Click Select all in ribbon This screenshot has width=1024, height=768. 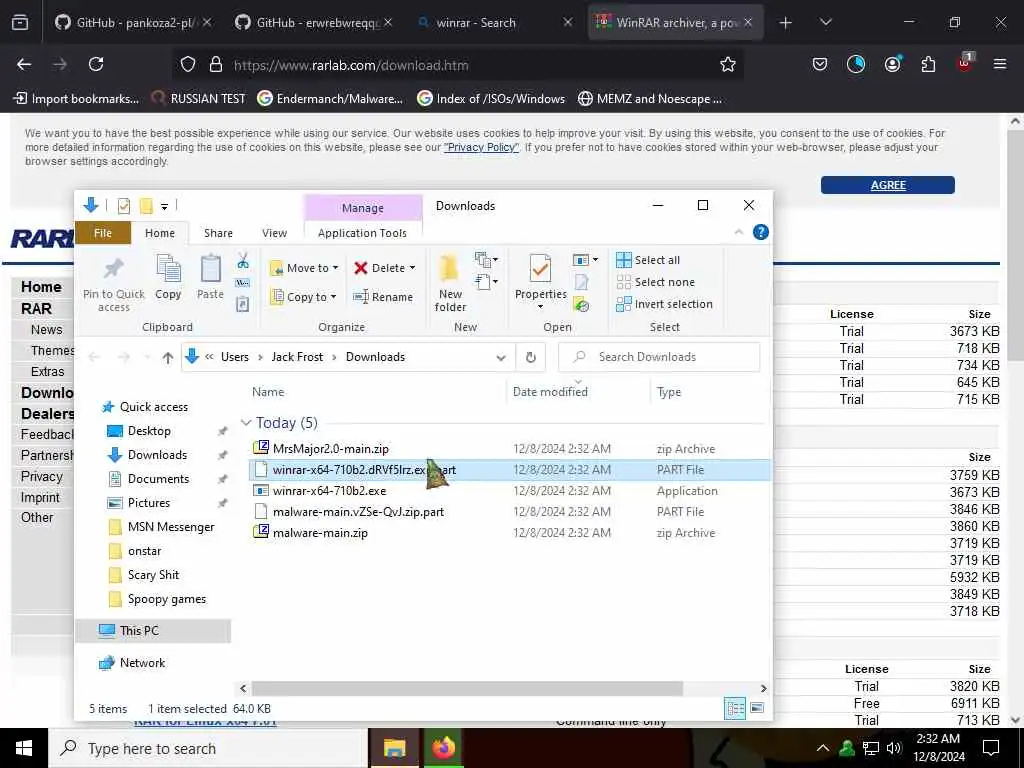pos(648,260)
